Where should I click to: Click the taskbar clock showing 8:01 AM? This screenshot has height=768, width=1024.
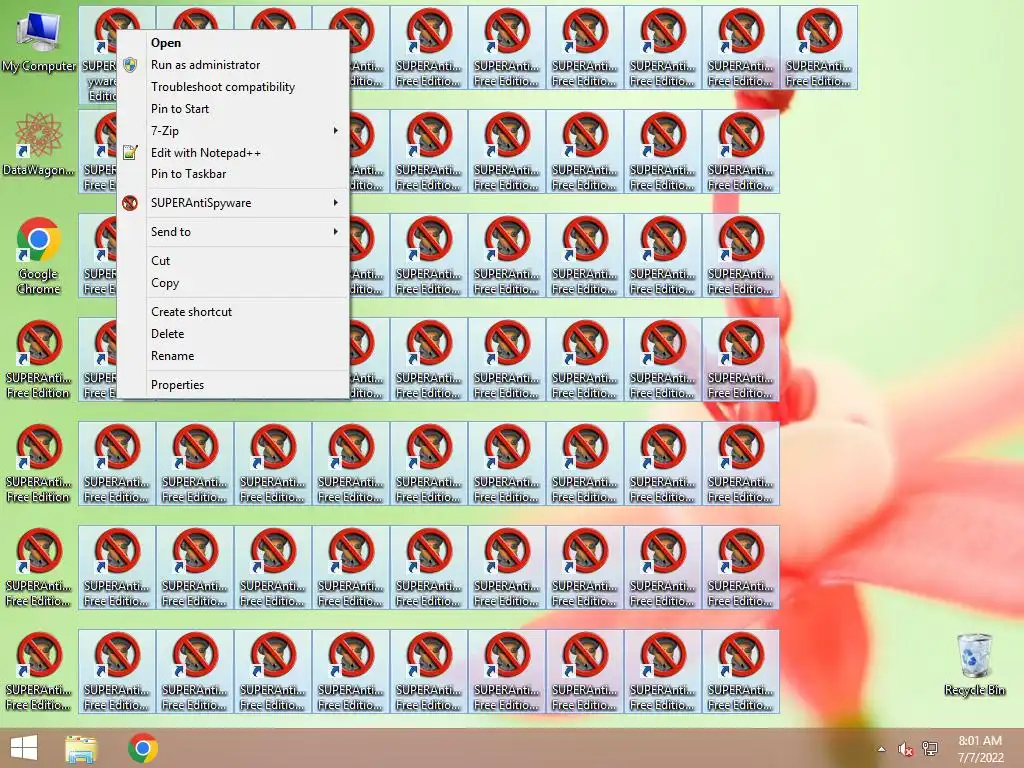pyautogui.click(x=980, y=748)
